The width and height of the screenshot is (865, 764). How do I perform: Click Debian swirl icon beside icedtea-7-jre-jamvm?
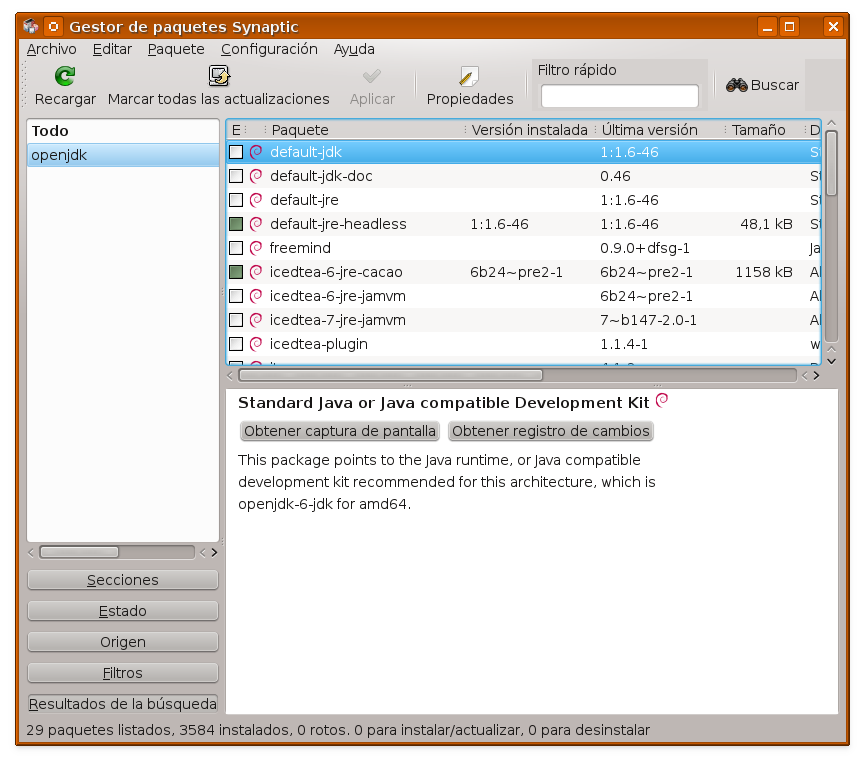click(x=256, y=320)
